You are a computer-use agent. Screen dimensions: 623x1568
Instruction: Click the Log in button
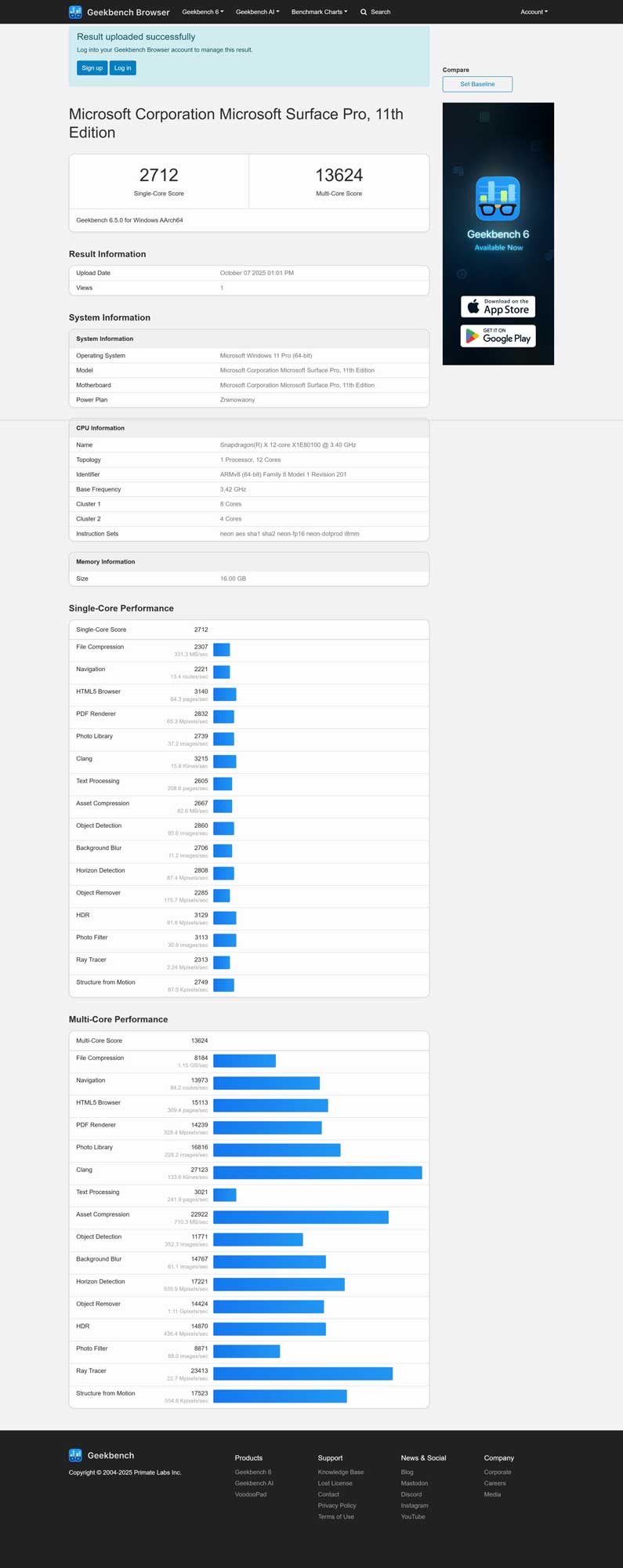pyautogui.click(x=122, y=68)
